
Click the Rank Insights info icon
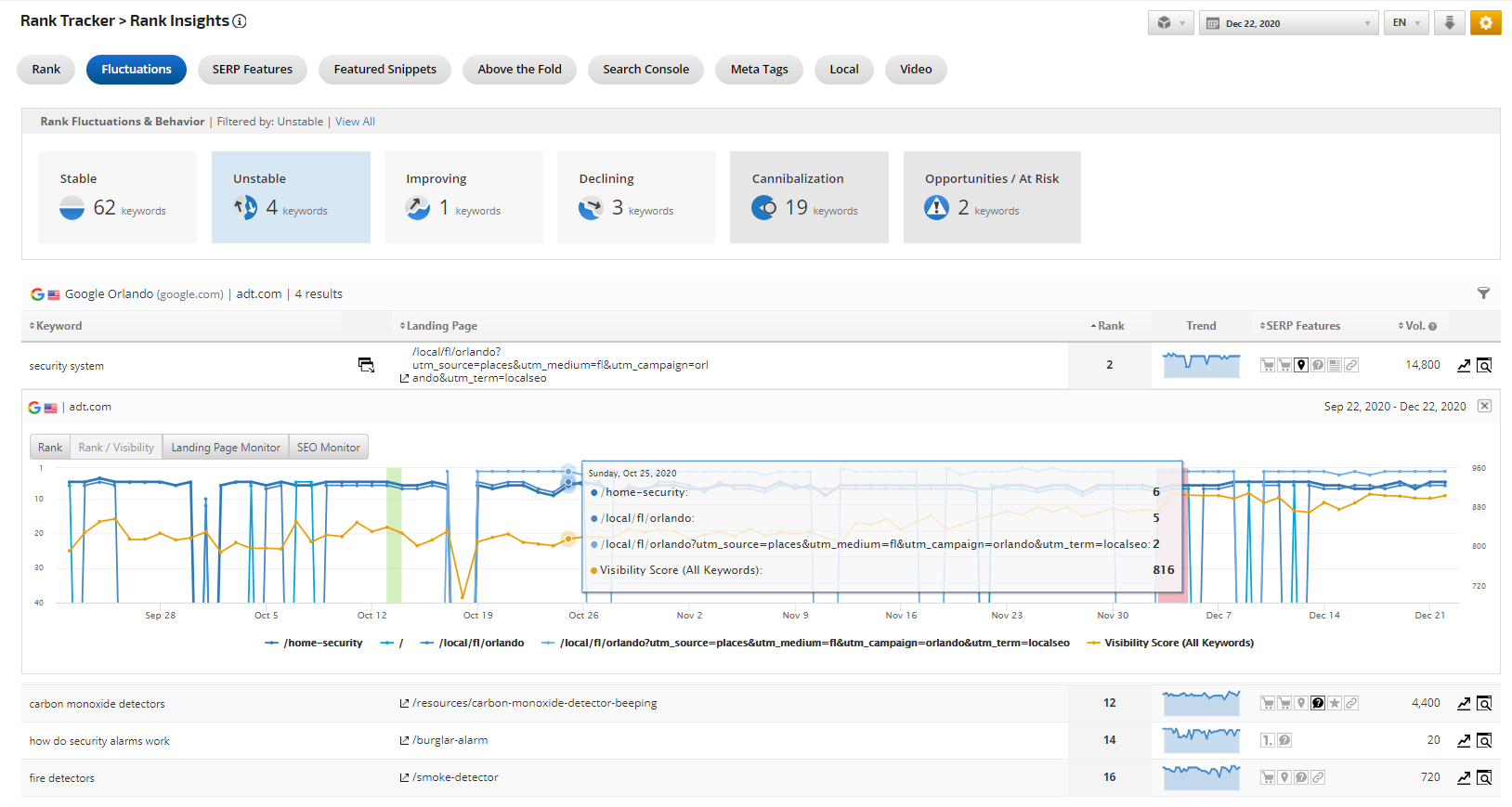(240, 21)
